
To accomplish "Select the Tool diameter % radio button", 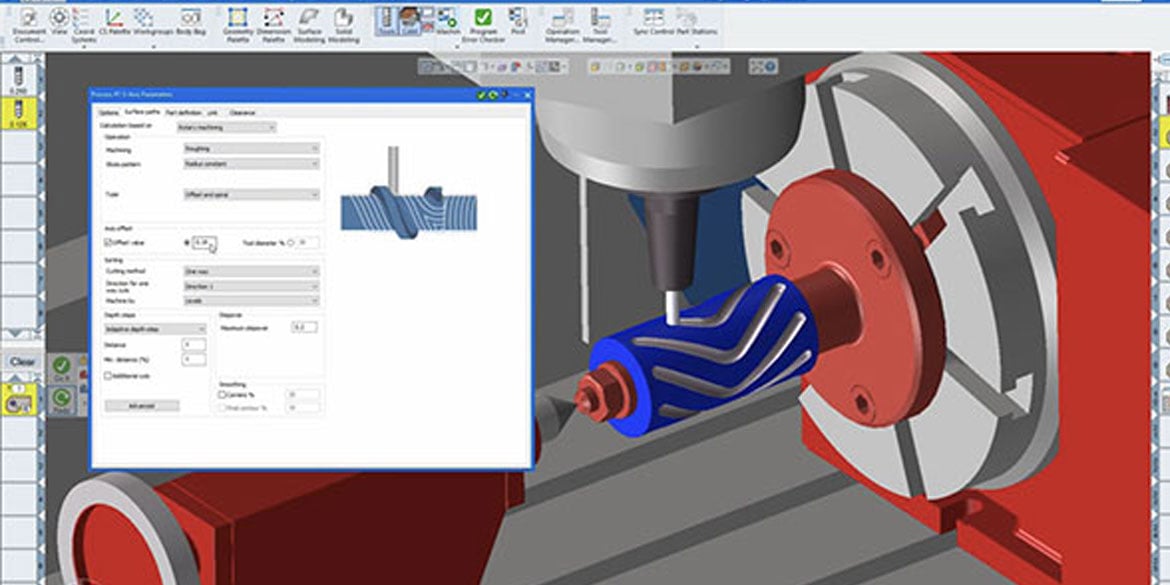I will [290, 243].
